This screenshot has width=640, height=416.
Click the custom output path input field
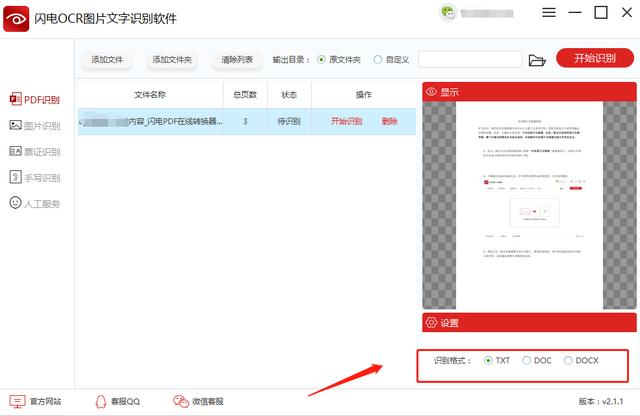tap(470, 60)
